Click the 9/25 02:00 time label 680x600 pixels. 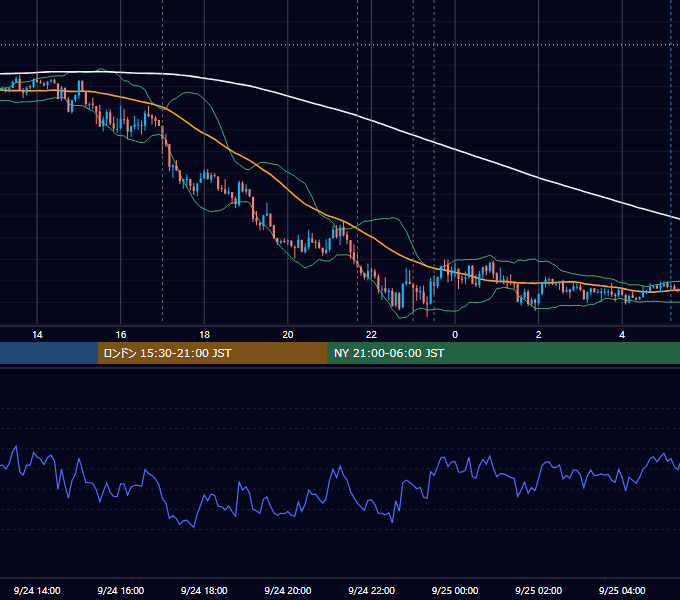point(538,590)
